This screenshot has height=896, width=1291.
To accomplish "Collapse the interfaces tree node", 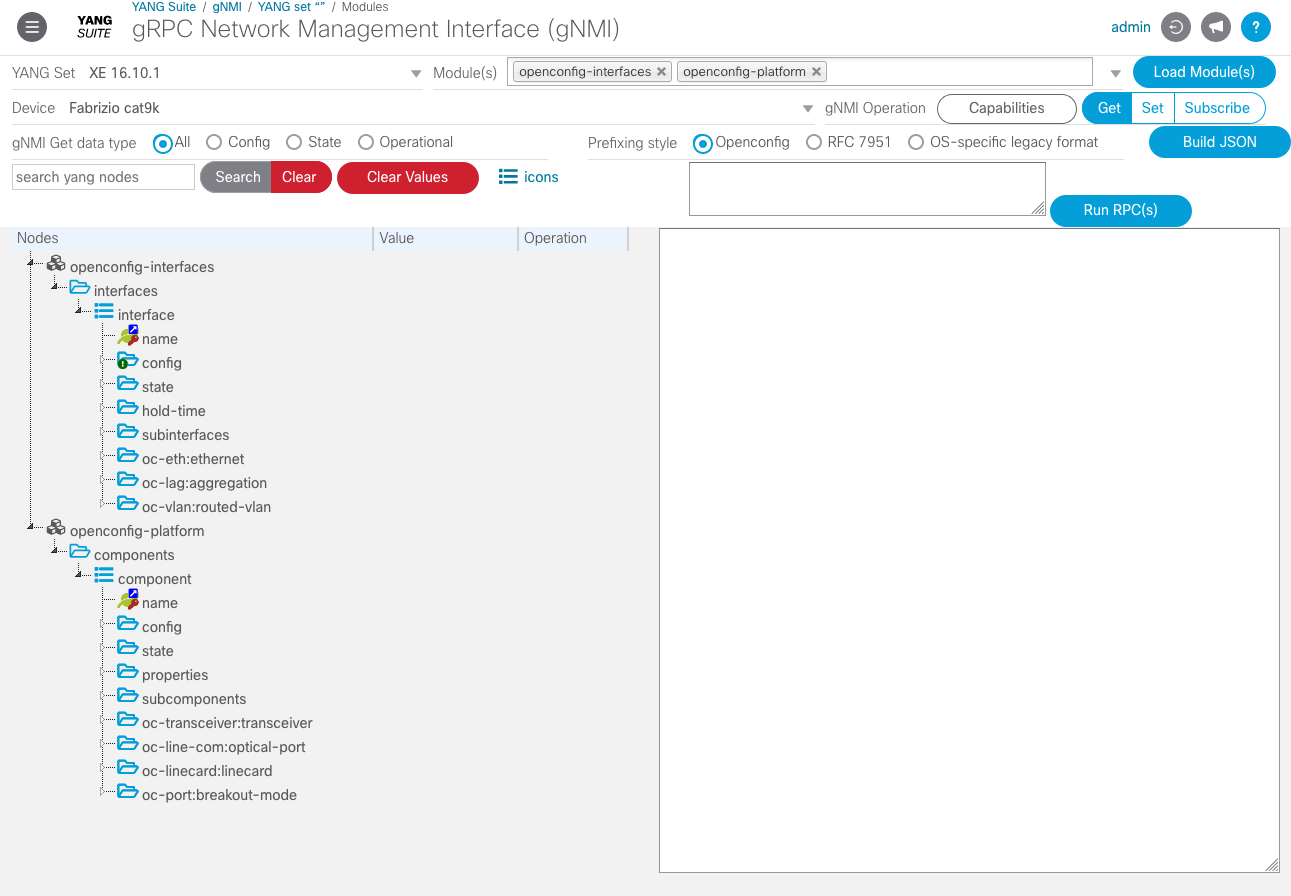I will [56, 287].
